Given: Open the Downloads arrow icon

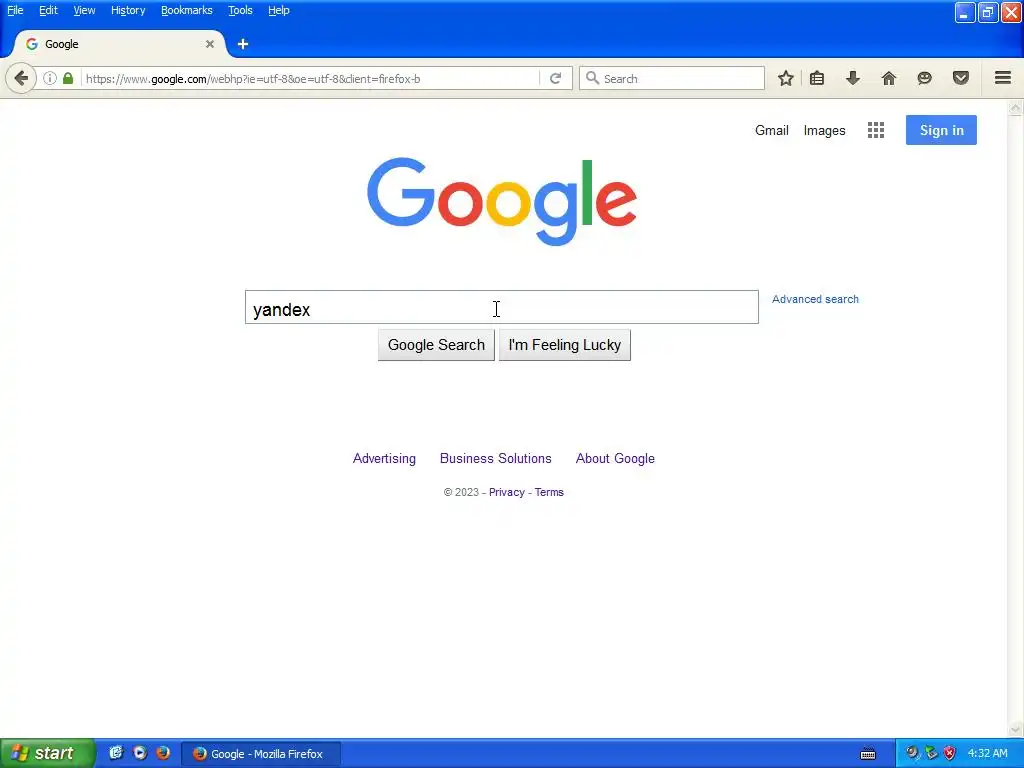Looking at the screenshot, I should click(853, 78).
